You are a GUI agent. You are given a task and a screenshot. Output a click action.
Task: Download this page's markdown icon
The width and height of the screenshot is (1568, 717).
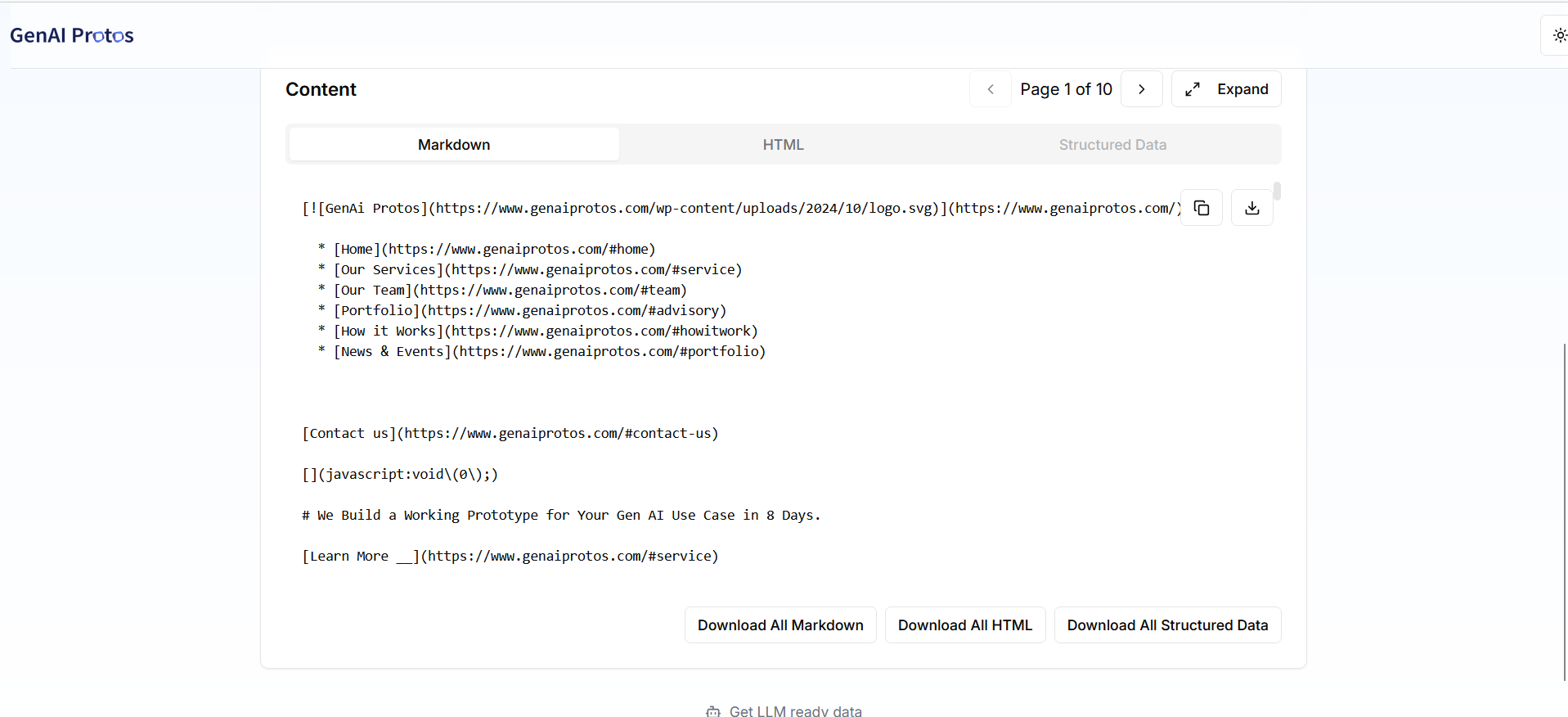point(1252,208)
